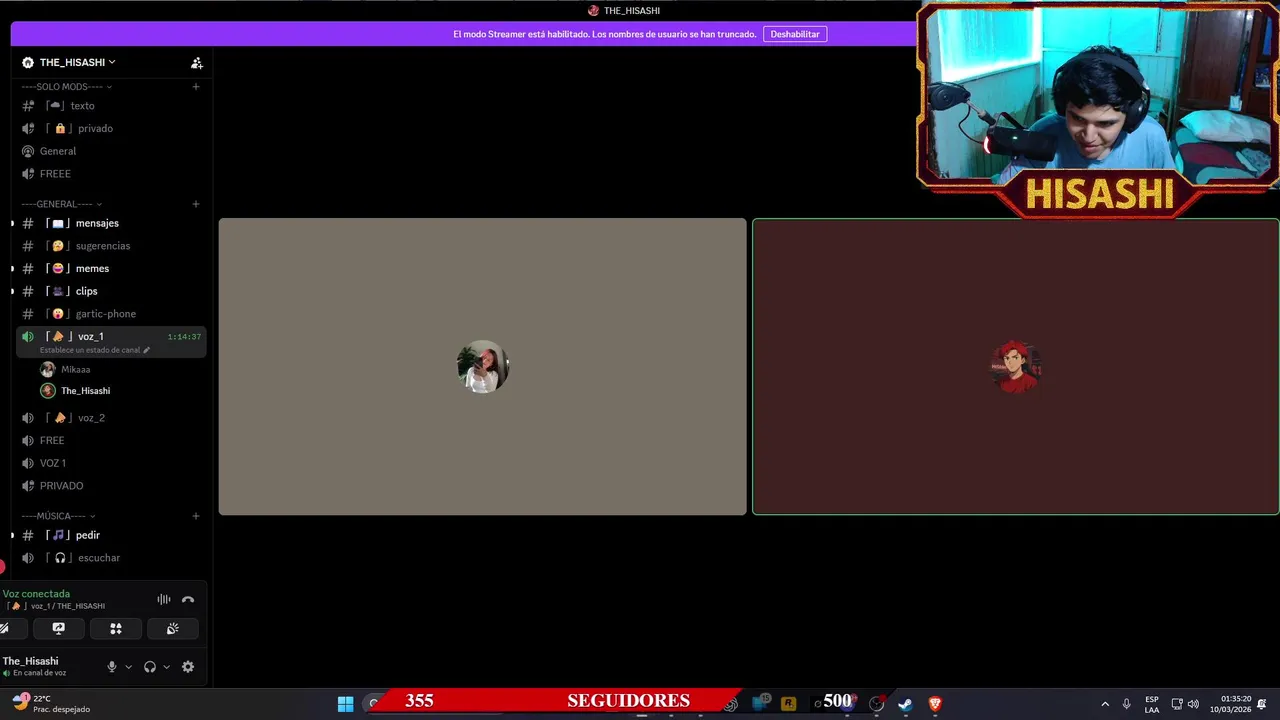Image resolution: width=1280 pixels, height=720 pixels.
Task: Disconnect from voice with the hang-up icon
Action: tap(188, 600)
